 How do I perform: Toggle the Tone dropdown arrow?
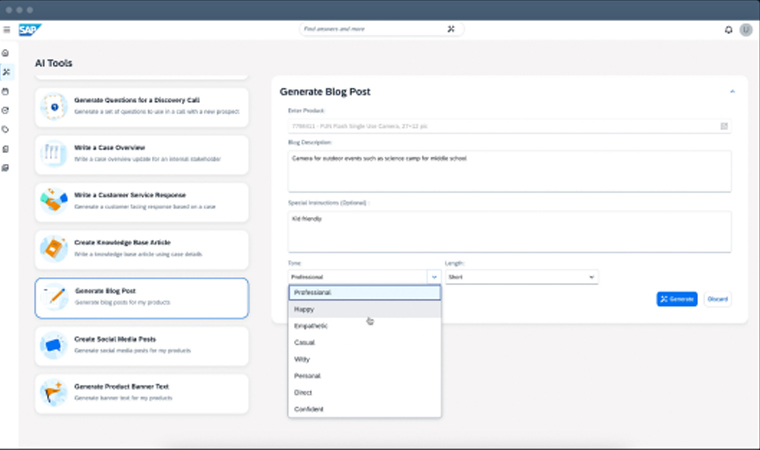pos(434,276)
